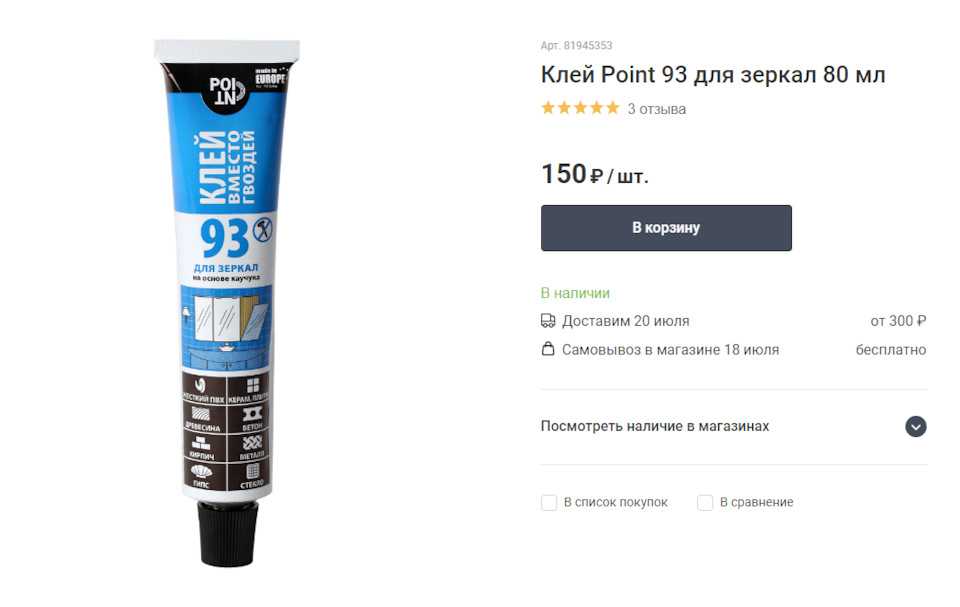
Task: Click the delivery truck icon
Action: [548, 321]
